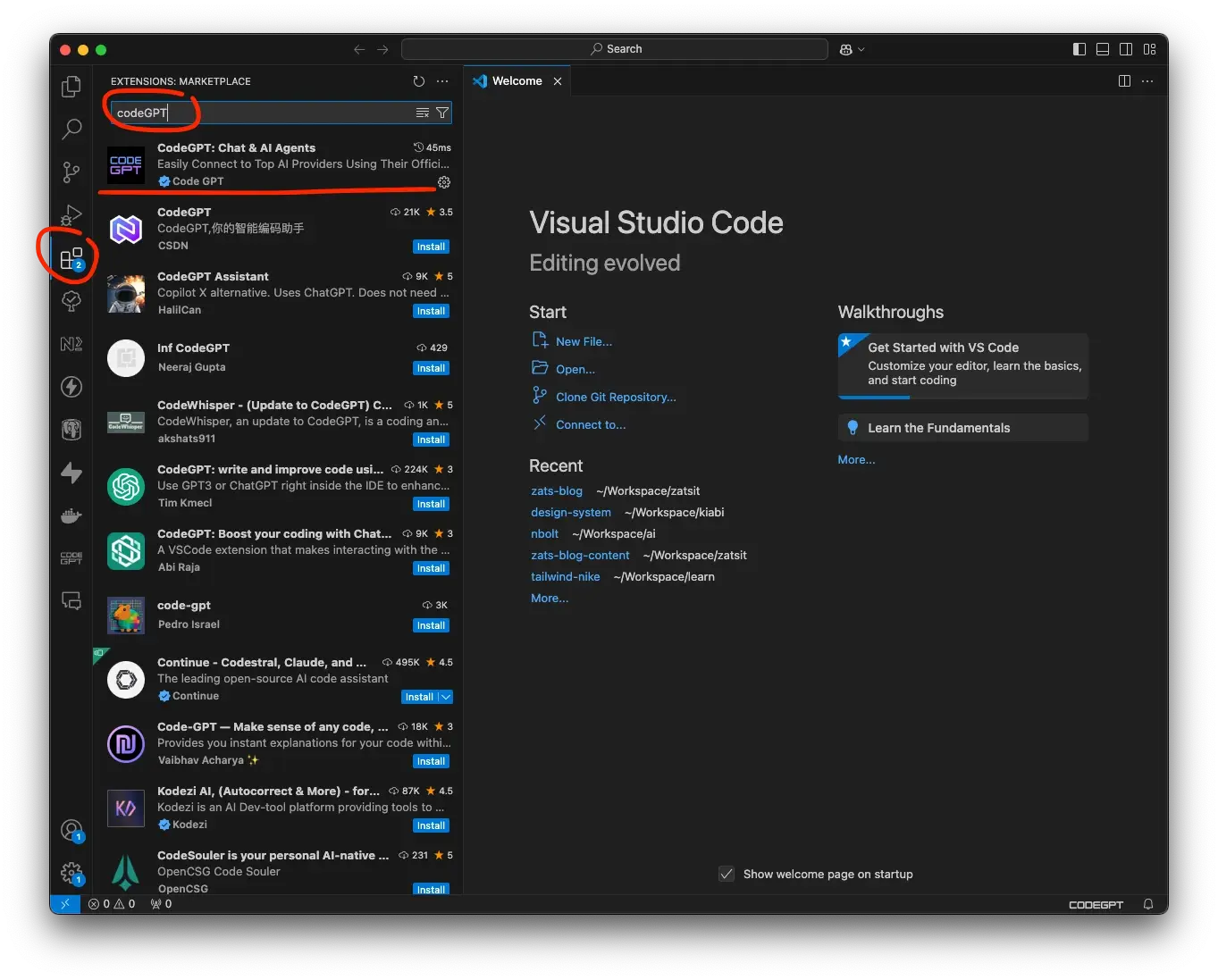The width and height of the screenshot is (1218, 980).
Task: Open the Thunder Client lightning icon
Action: (71, 387)
